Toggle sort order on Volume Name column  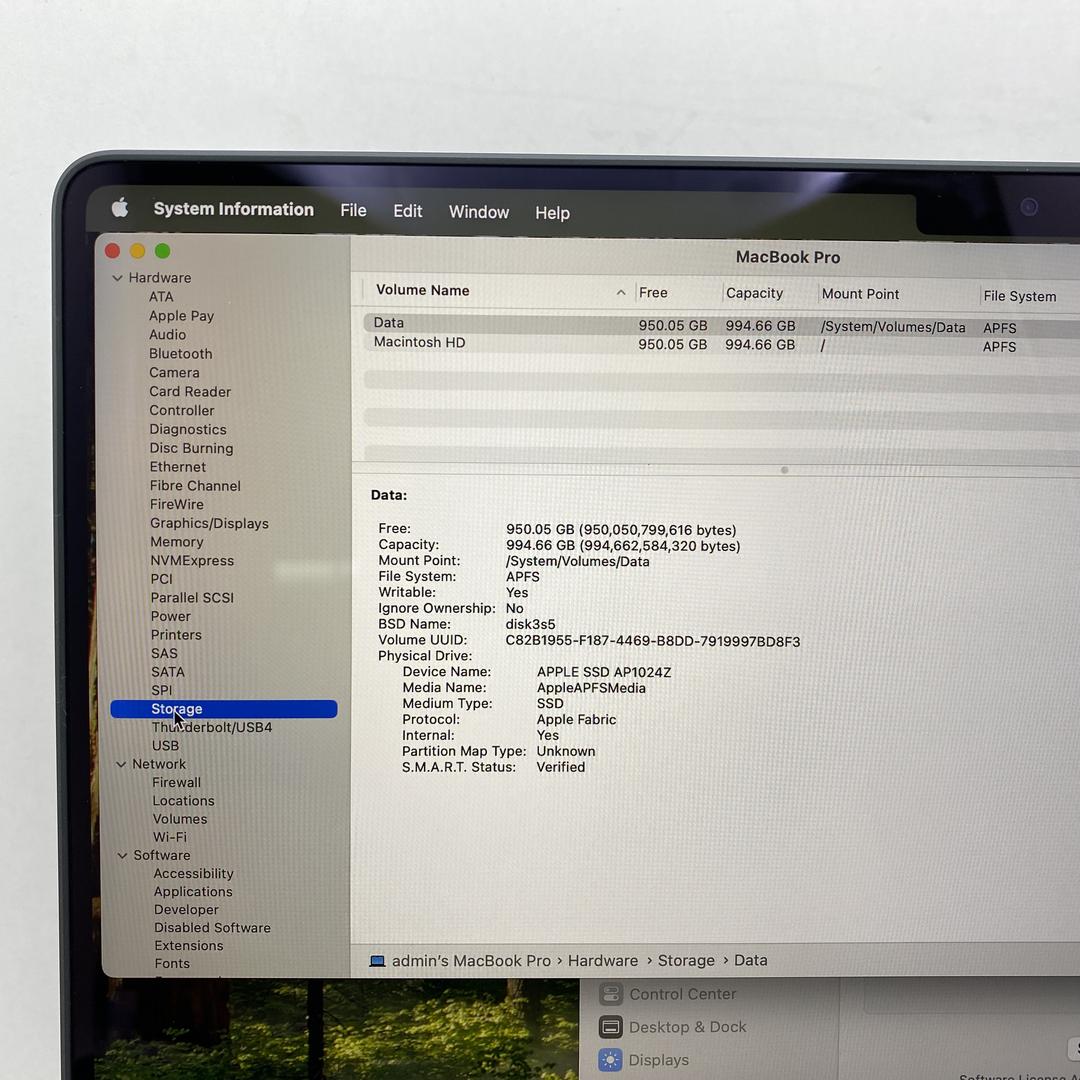click(x=620, y=292)
